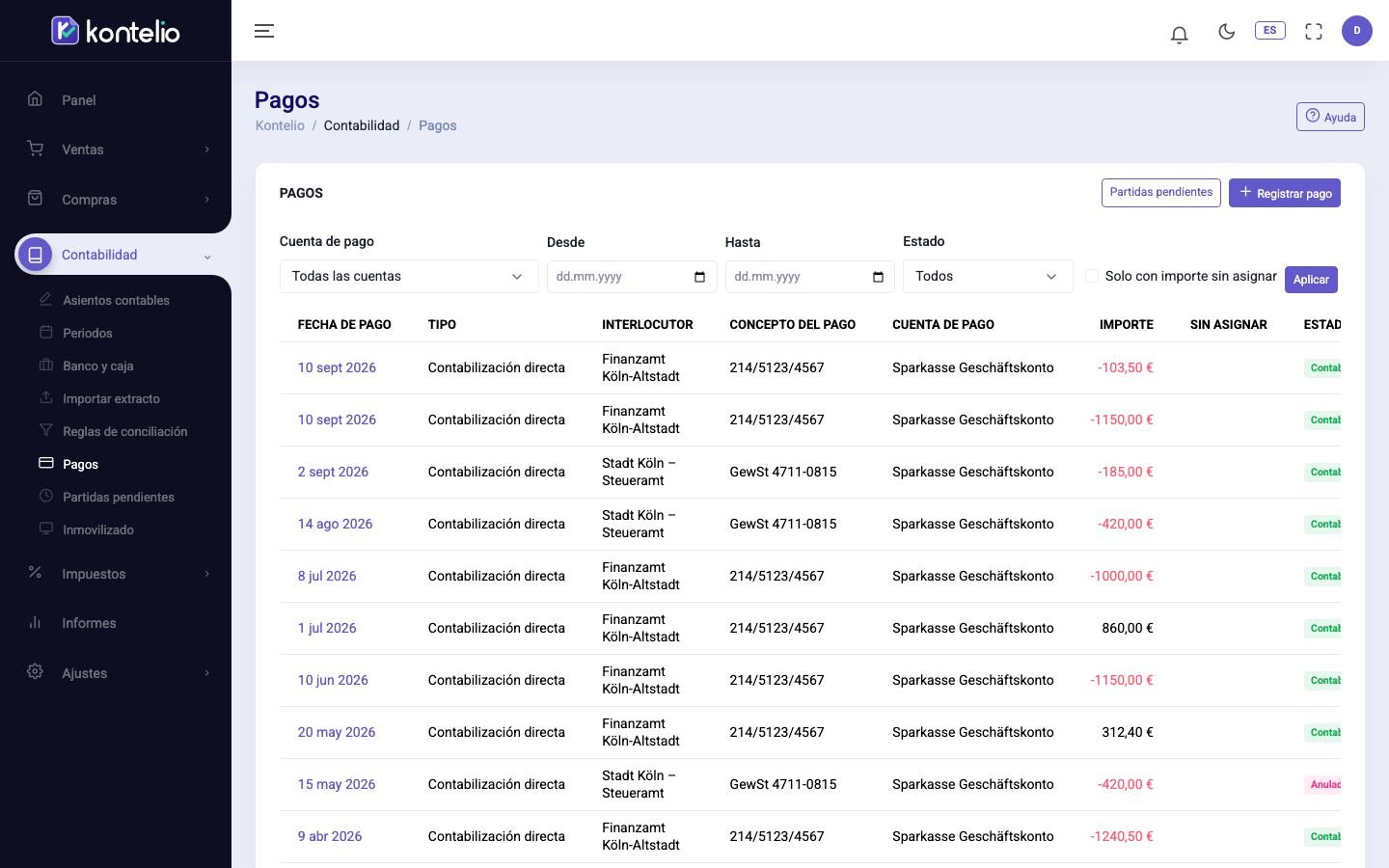Open the notifications bell
Viewport: 1389px width, 868px height.
click(x=1179, y=34)
